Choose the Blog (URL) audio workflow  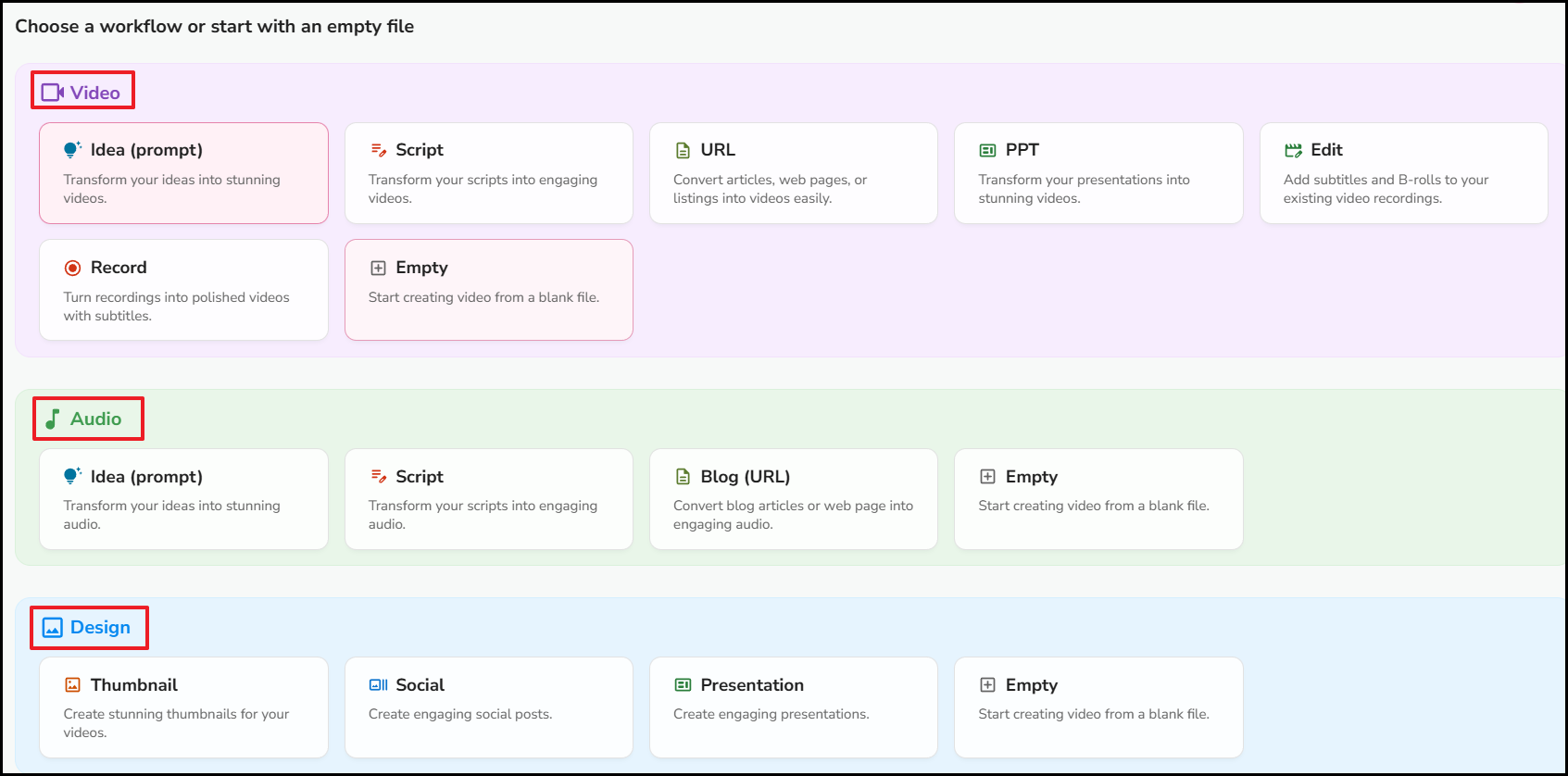tap(794, 499)
